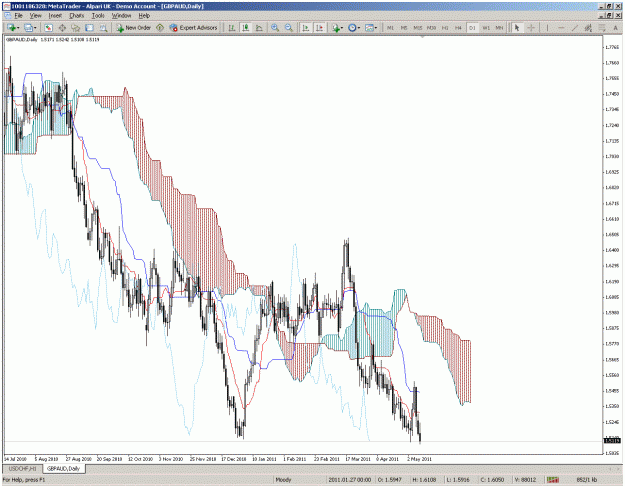The height and width of the screenshot is (486, 625).
Task: Open the Insert menu
Action: [x=55, y=16]
